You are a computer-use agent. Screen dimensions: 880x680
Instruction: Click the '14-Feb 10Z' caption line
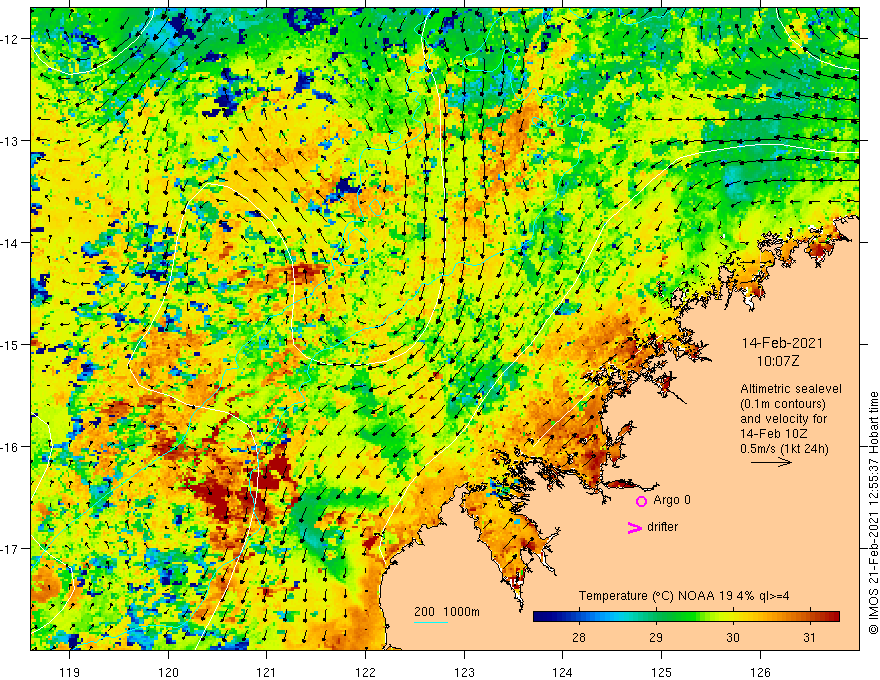(774, 434)
